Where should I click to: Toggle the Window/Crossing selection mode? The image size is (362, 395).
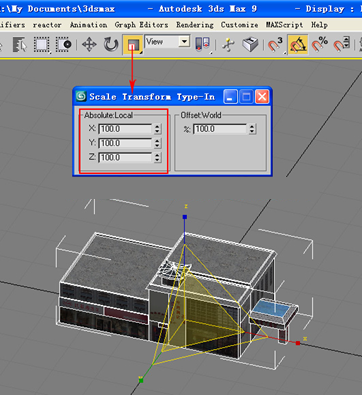pos(63,44)
